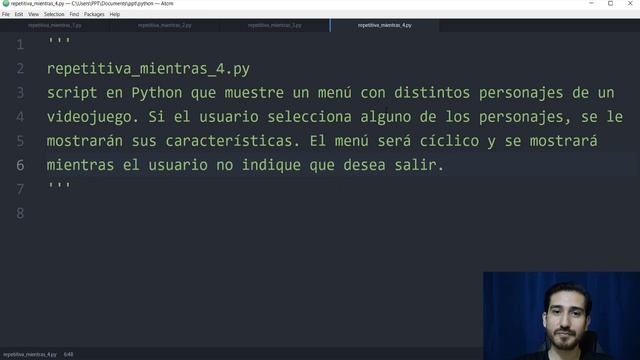Open the Help menu
This screenshot has height=360, width=640.
[115, 14]
